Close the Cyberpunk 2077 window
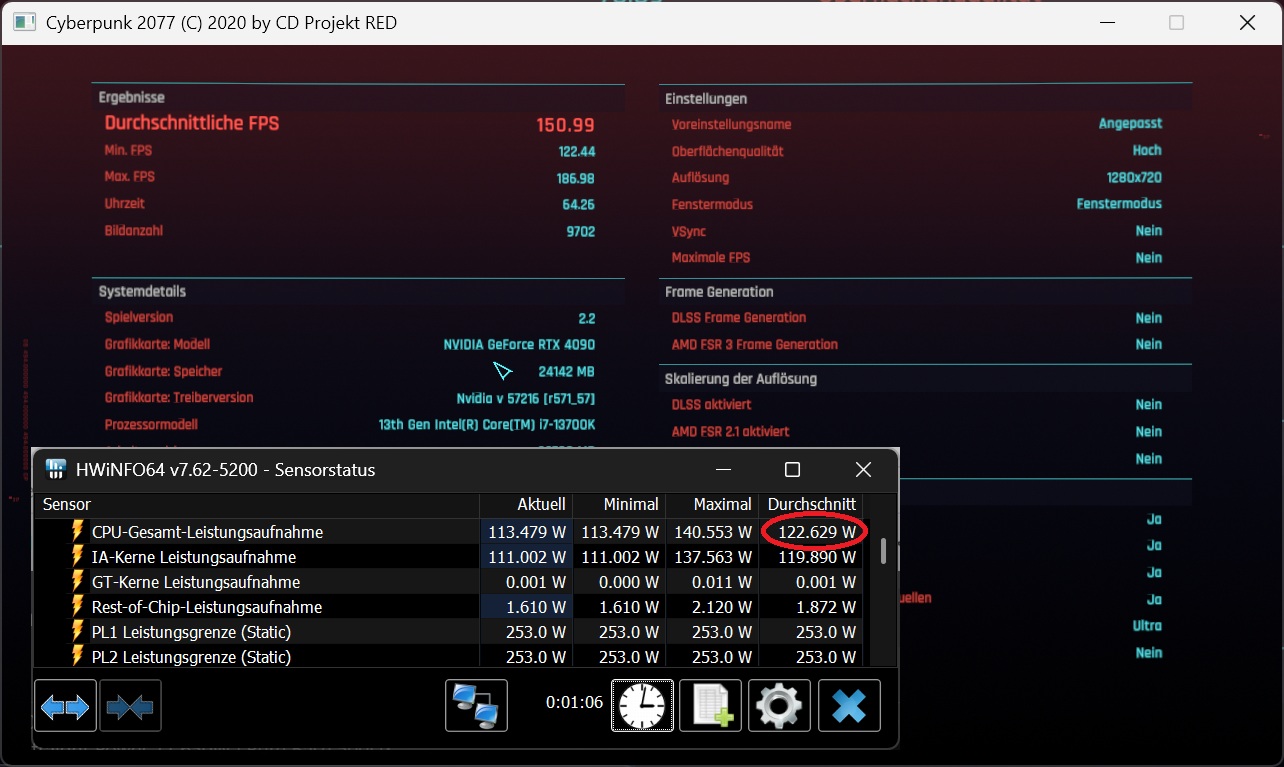1284x767 pixels. tap(1247, 22)
